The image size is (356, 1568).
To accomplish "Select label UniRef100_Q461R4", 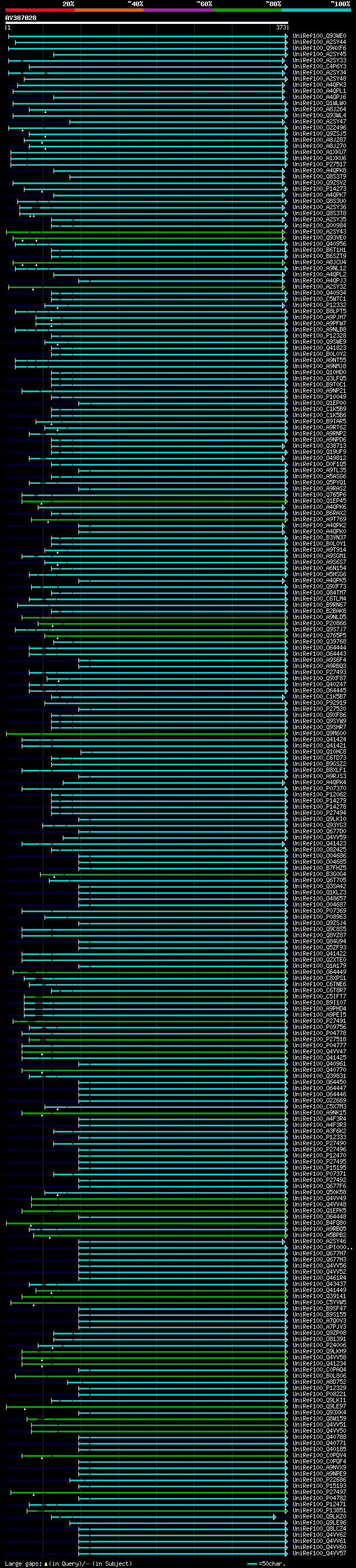I will click(319, 1278).
